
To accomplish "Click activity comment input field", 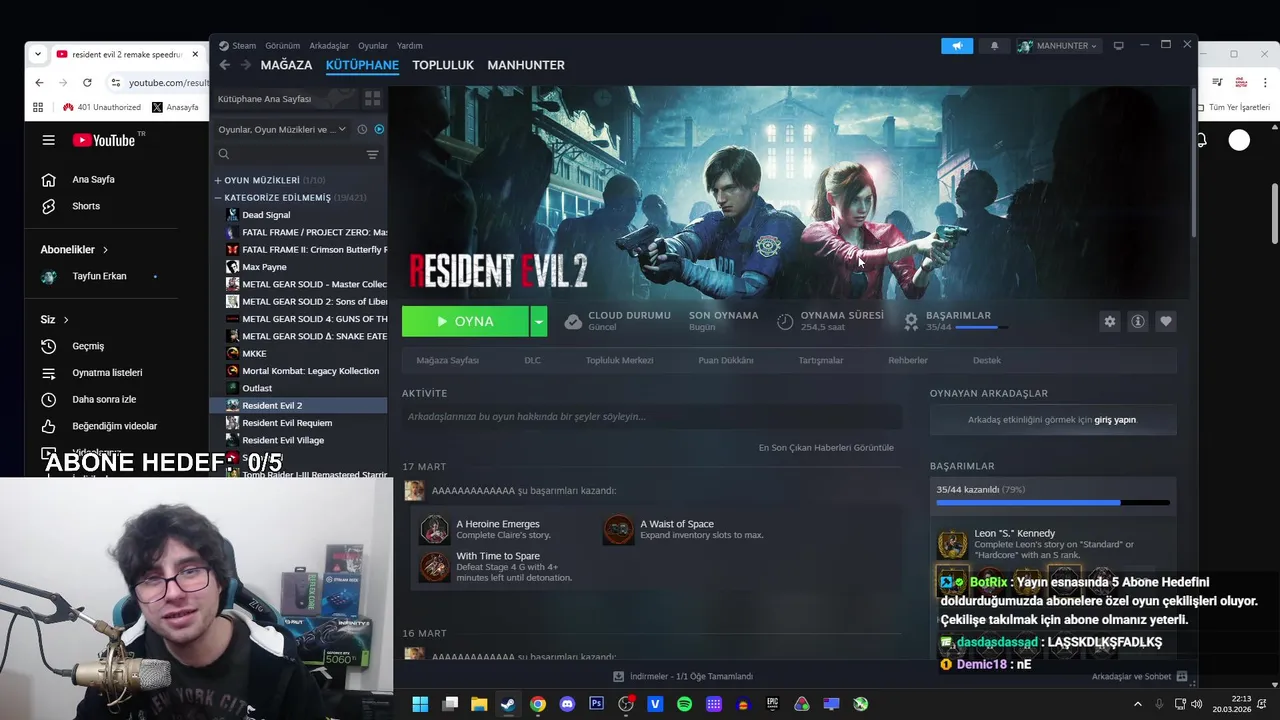I will pos(652,417).
